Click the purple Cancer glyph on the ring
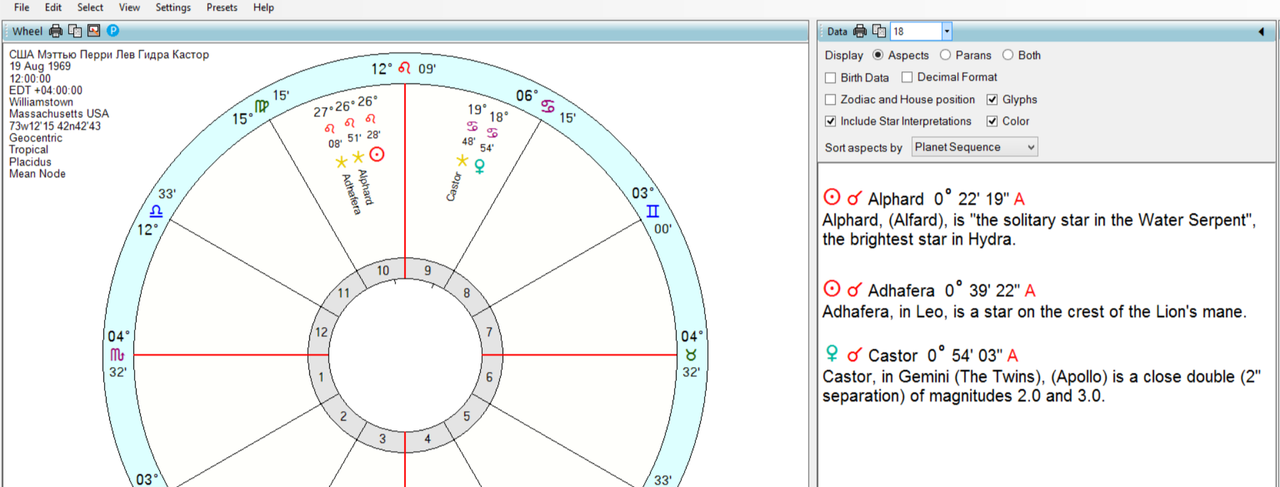This screenshot has width=1280, height=487. (x=548, y=105)
